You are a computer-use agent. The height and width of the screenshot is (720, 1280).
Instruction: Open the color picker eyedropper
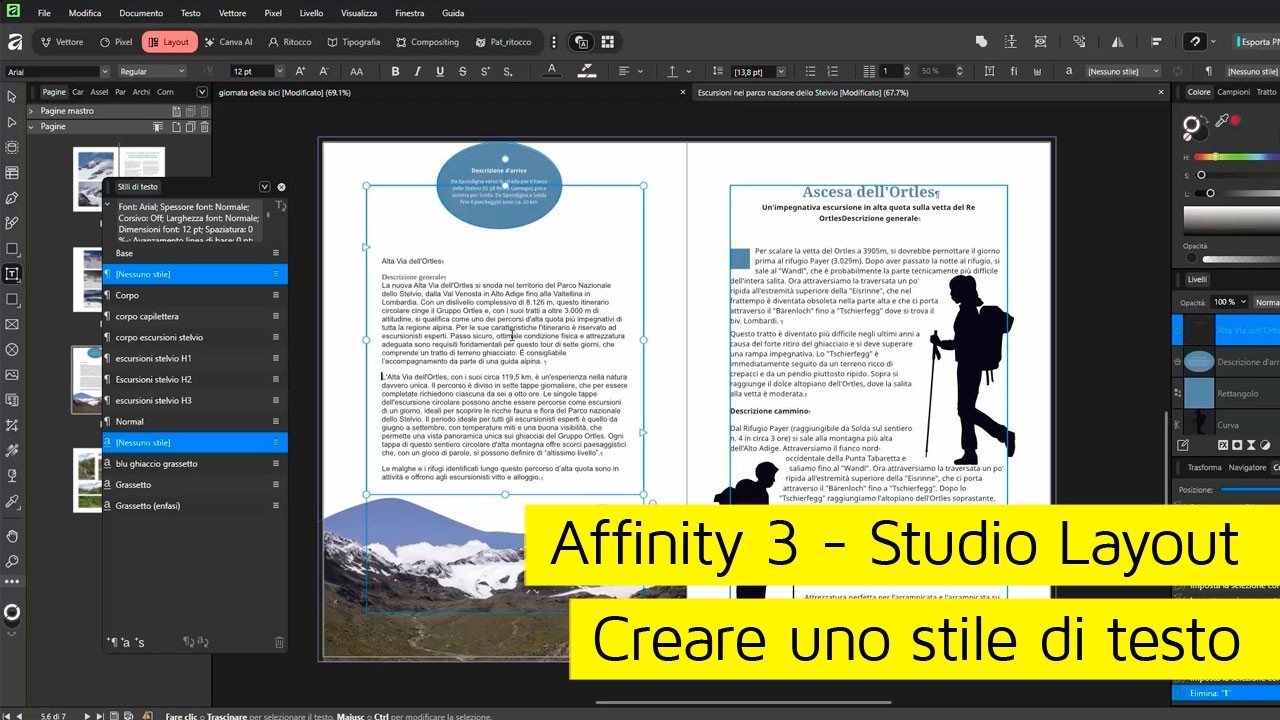[1222, 121]
